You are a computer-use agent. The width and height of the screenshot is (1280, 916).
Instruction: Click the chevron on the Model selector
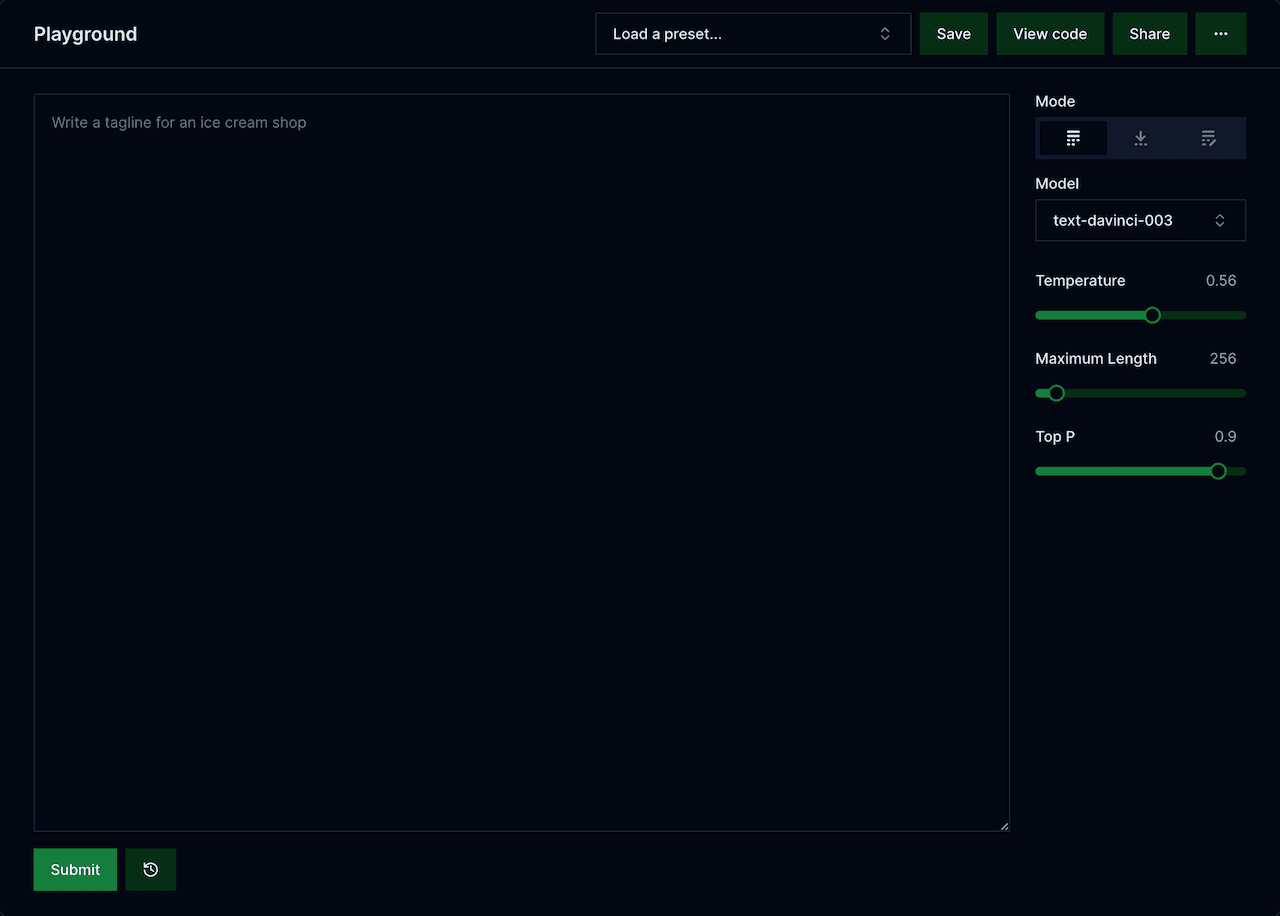1219,220
